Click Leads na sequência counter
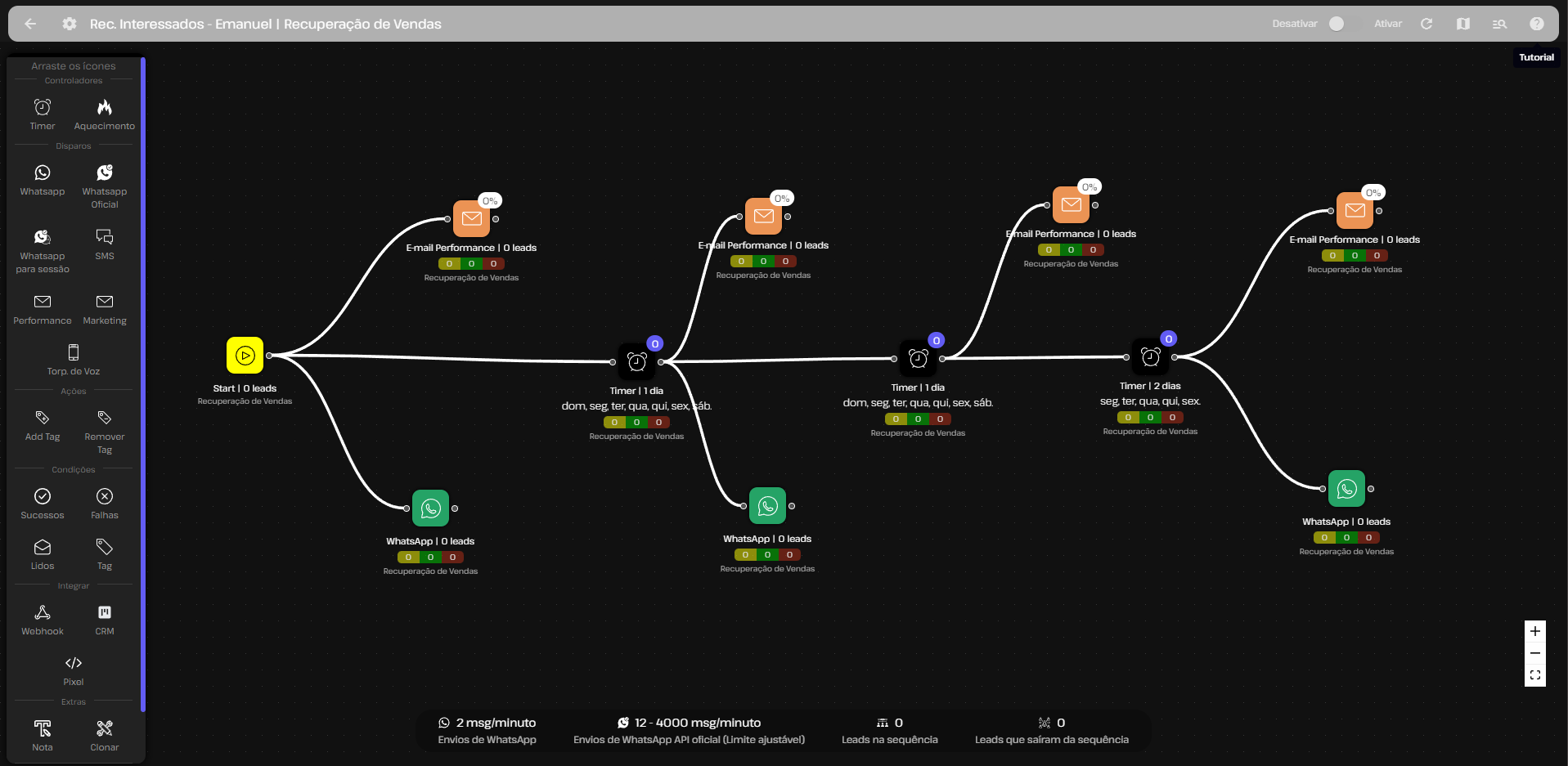 click(890, 730)
